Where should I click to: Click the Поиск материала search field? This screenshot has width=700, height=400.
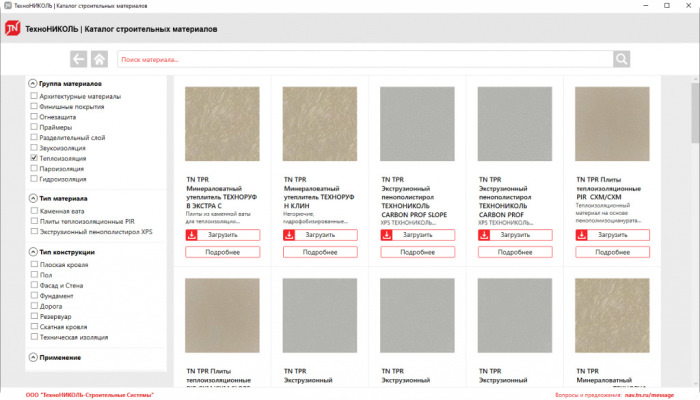pos(365,59)
